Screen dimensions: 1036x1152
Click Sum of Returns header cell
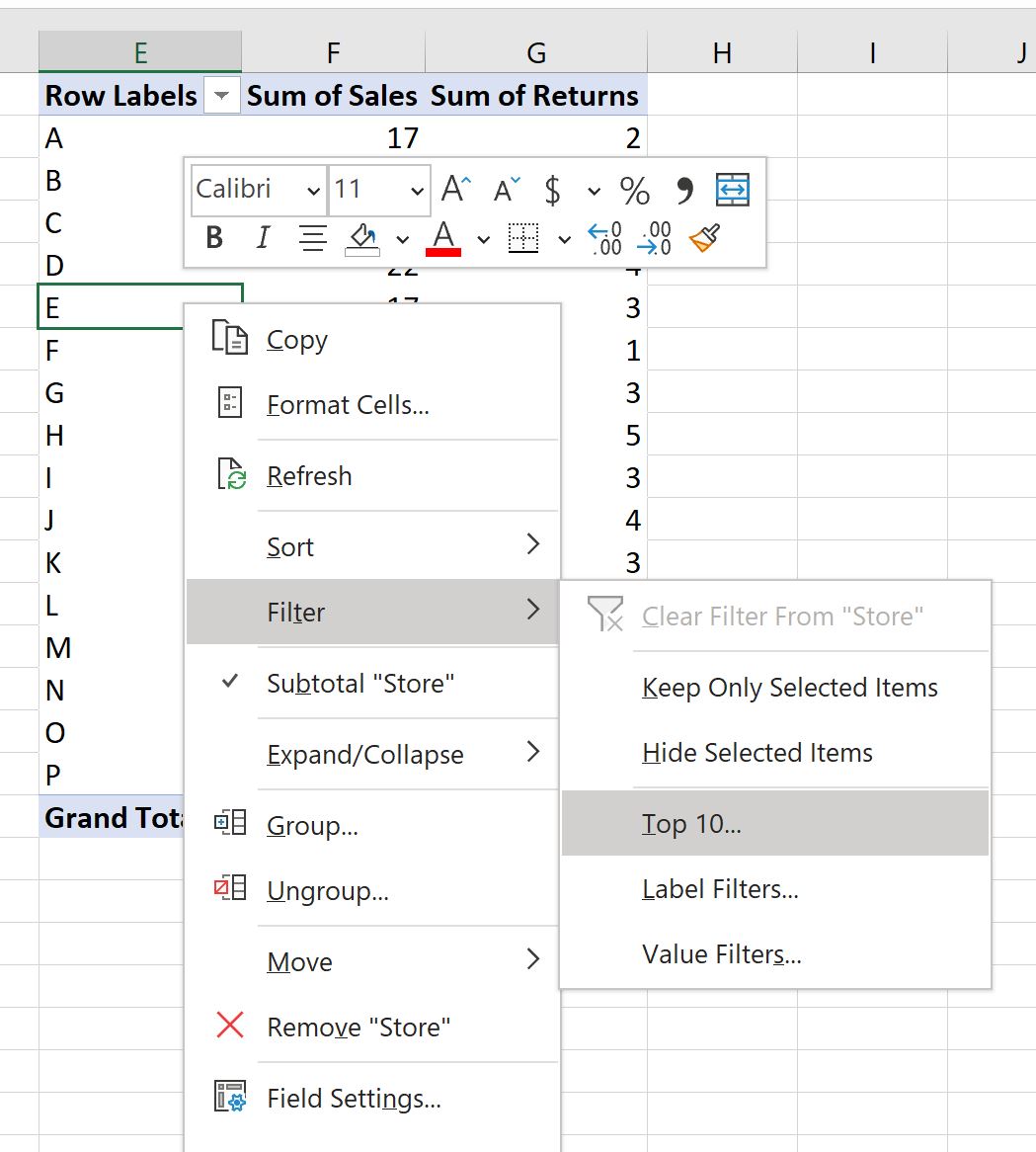click(536, 96)
